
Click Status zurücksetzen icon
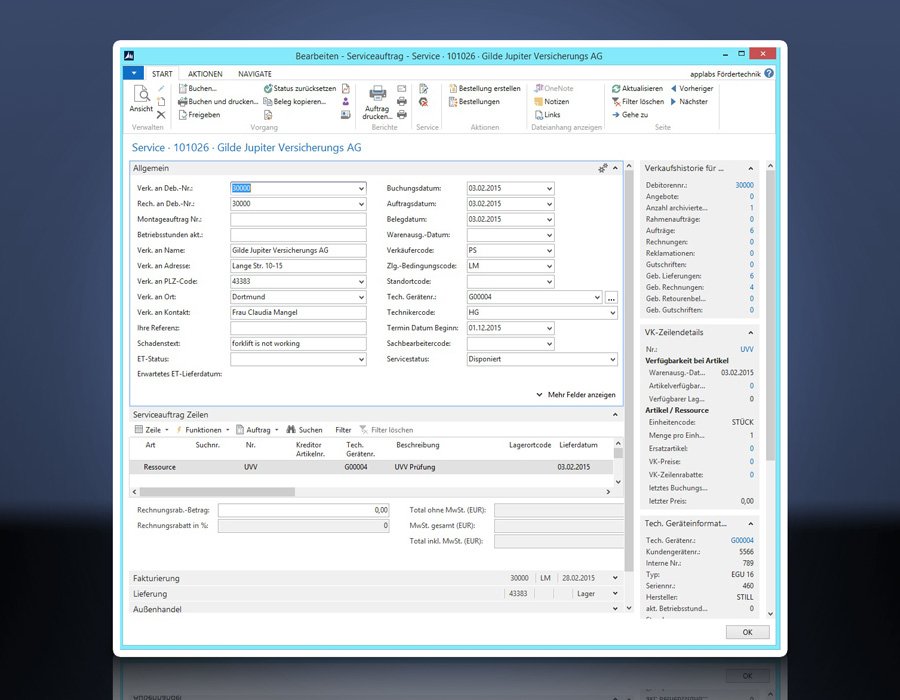click(267, 88)
